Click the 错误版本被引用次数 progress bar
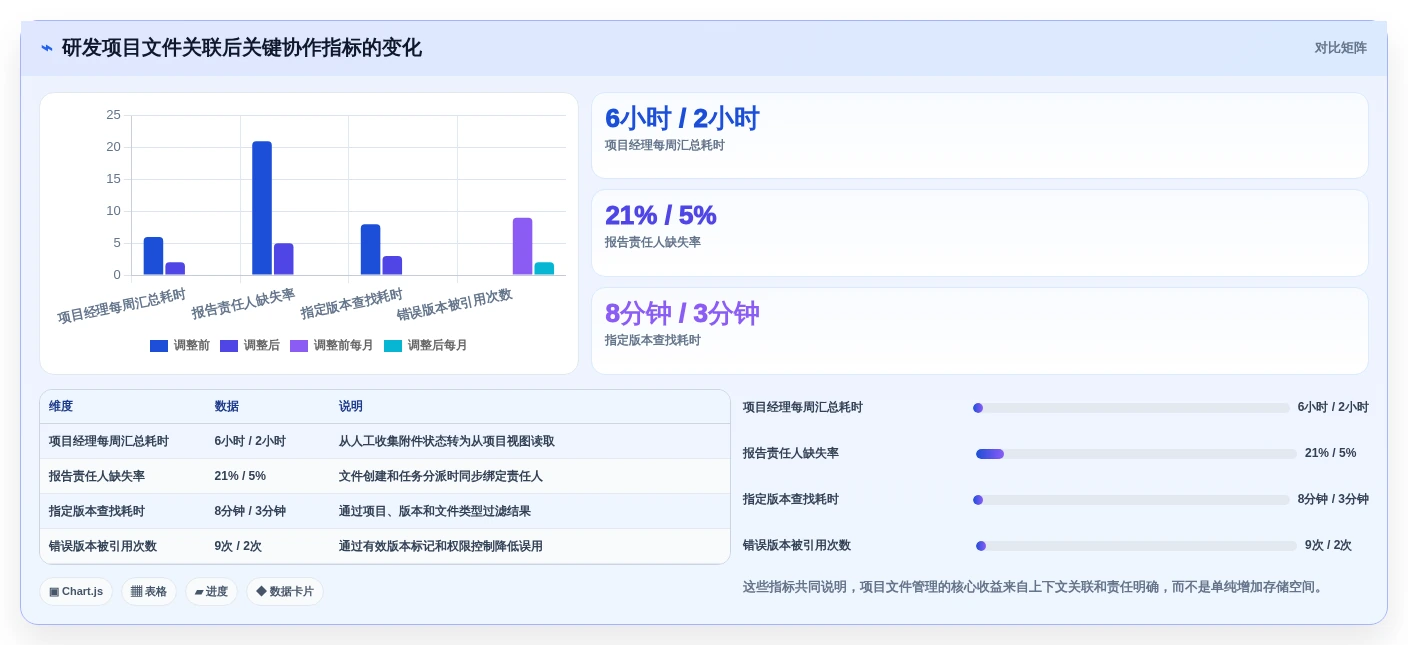Screen dimensions: 1408x645 tap(1136, 546)
